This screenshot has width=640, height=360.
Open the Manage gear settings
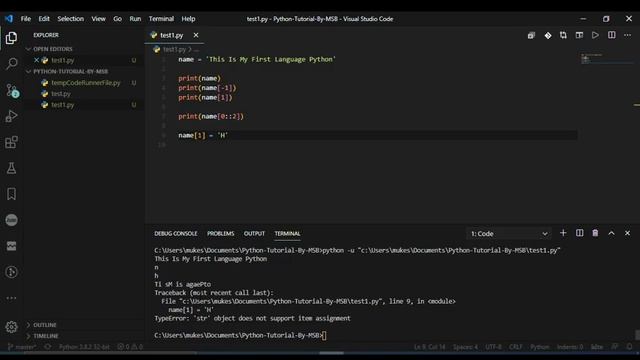click(x=11, y=327)
